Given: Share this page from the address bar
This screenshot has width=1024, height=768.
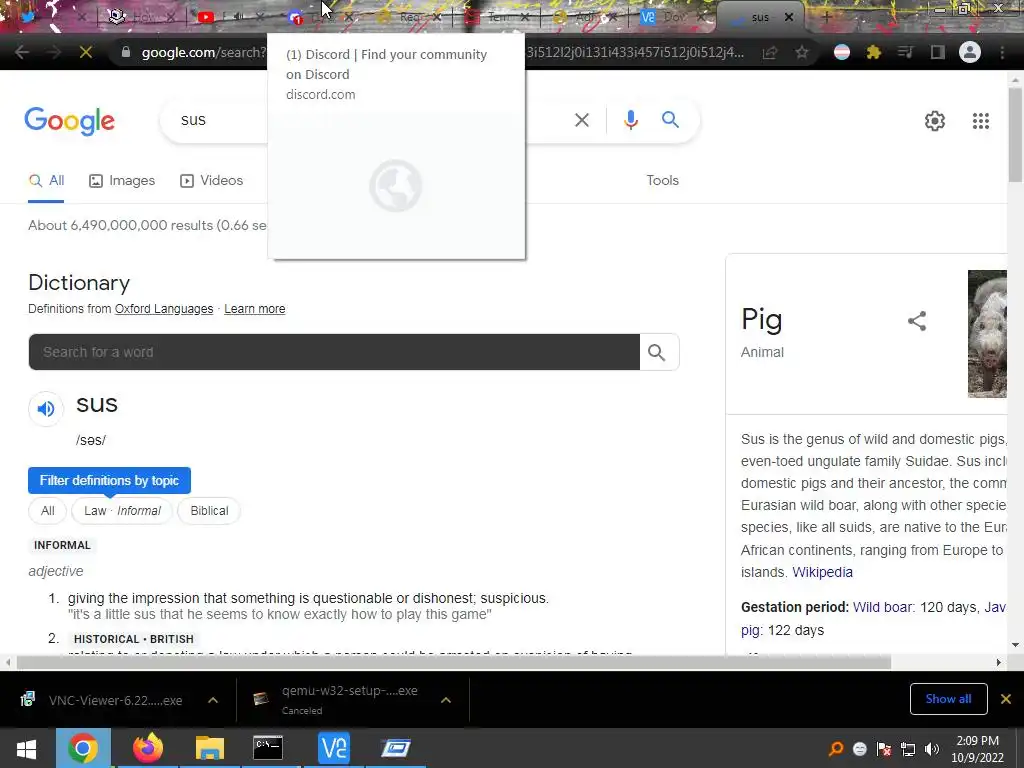Looking at the screenshot, I should [771, 52].
